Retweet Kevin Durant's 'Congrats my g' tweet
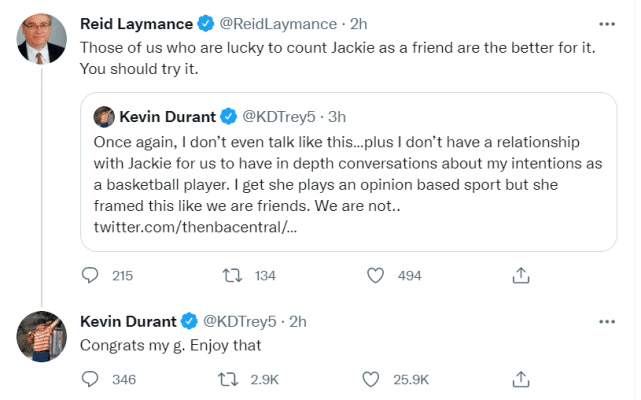 (x=231, y=379)
